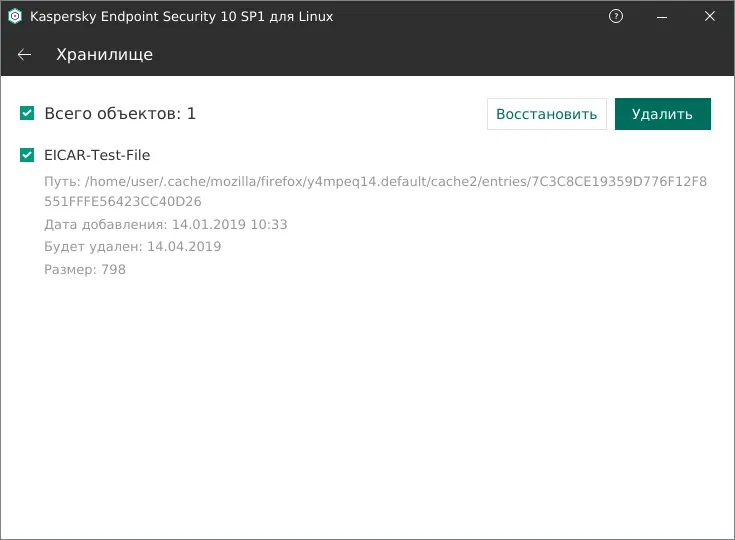Click the green Удалить button
This screenshot has width=735, height=540.
662,114
